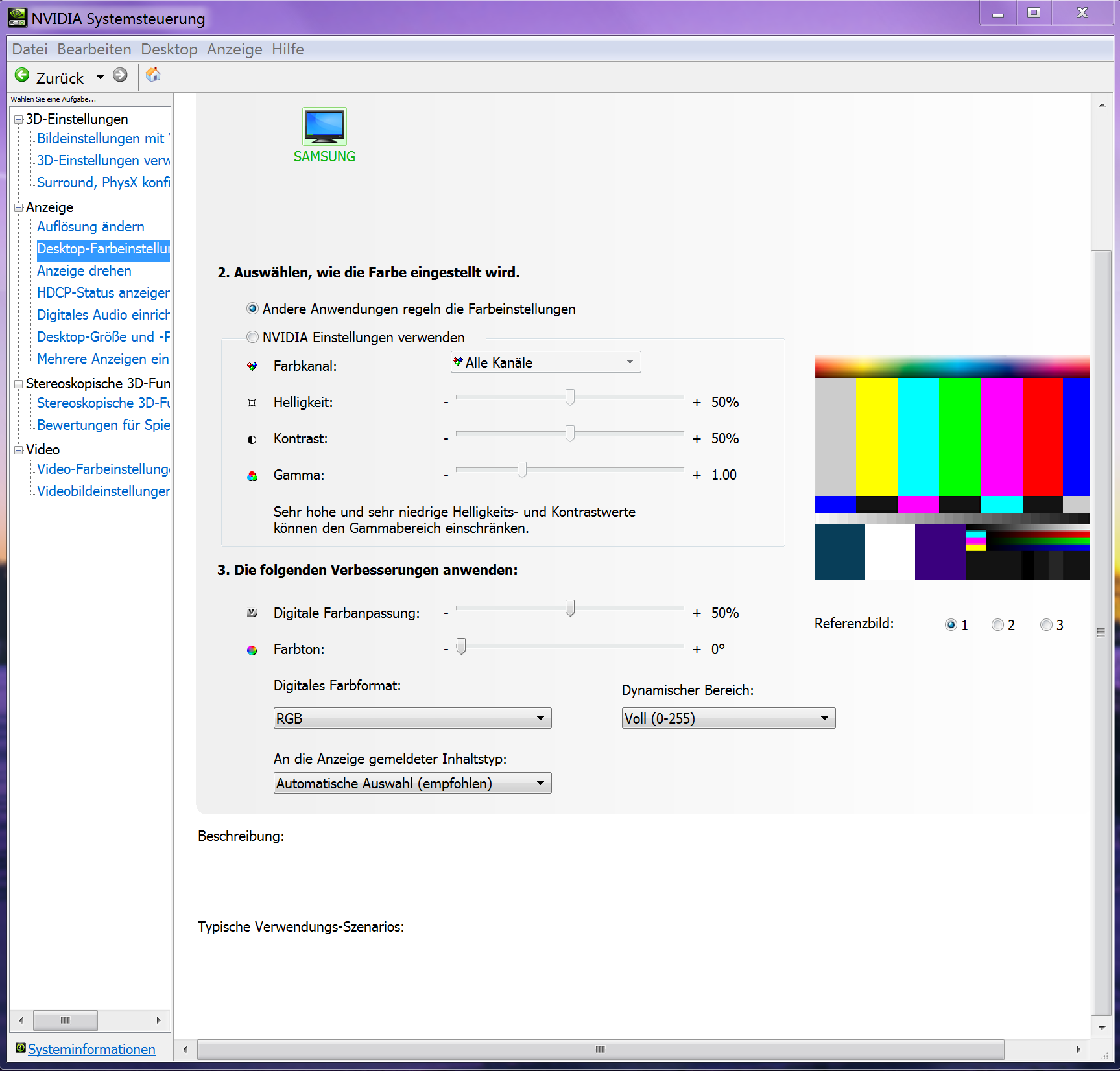The image size is (1120, 1071).
Task: Collapse the Stereoskopische 3D tree node
Action: click(x=19, y=384)
